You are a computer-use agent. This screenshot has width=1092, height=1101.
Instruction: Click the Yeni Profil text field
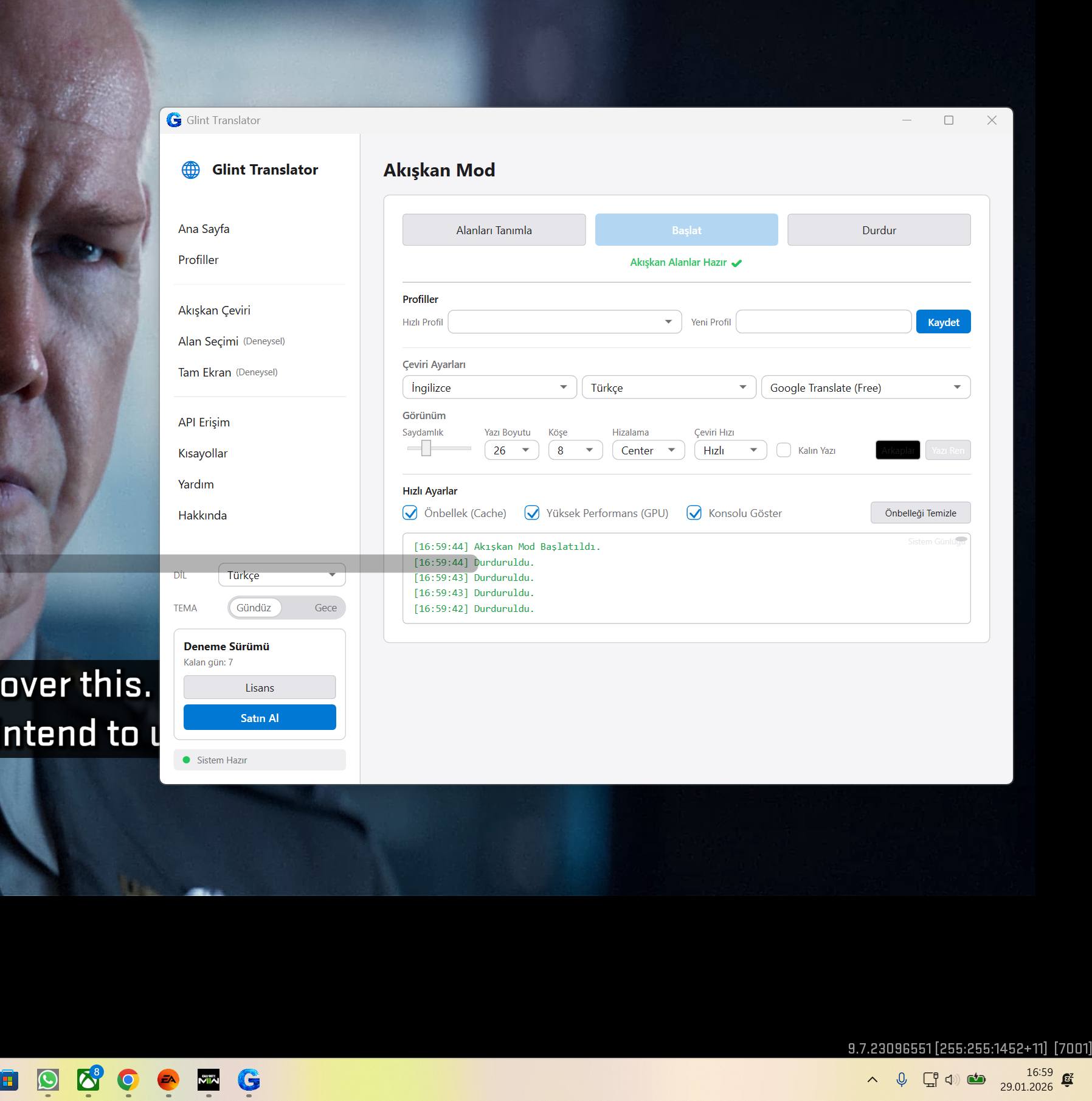823,322
